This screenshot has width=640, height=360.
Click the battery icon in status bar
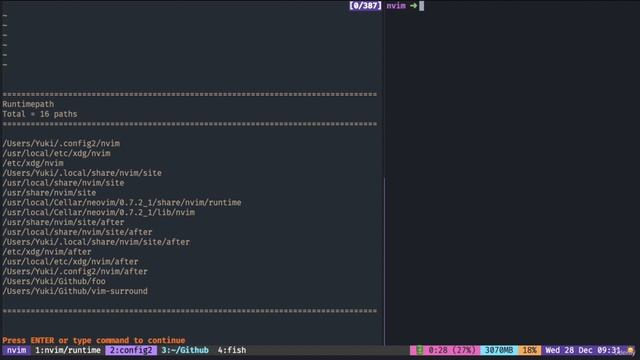[419, 350]
